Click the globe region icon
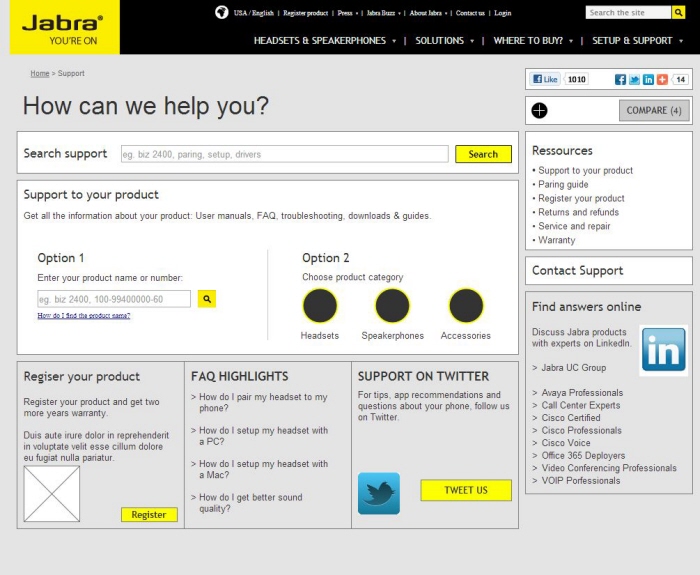 tap(221, 12)
